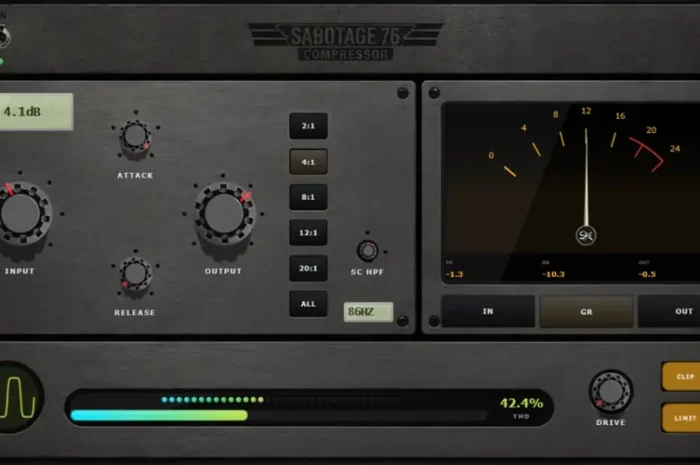The width and height of the screenshot is (700, 465).
Task: Click the dotted peak indicator above THD bar
Action: [212, 399]
